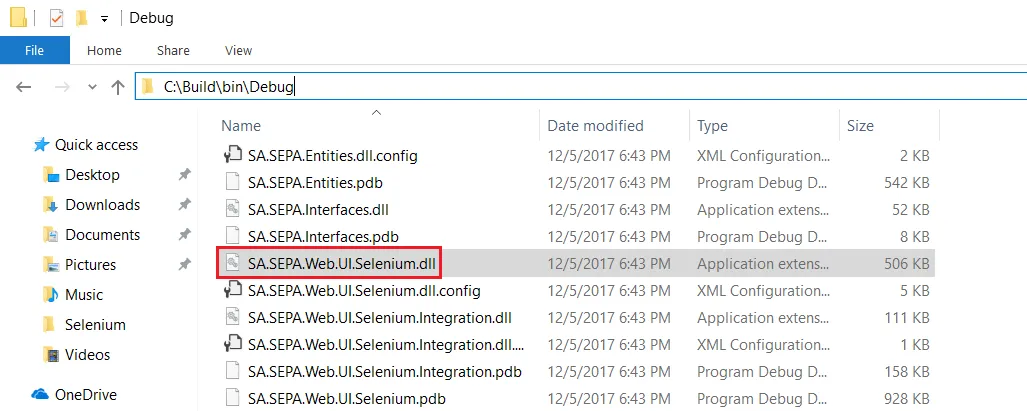This screenshot has width=1027, height=411.
Task: Click the Music folder icon in sidebar
Action: coord(51,295)
